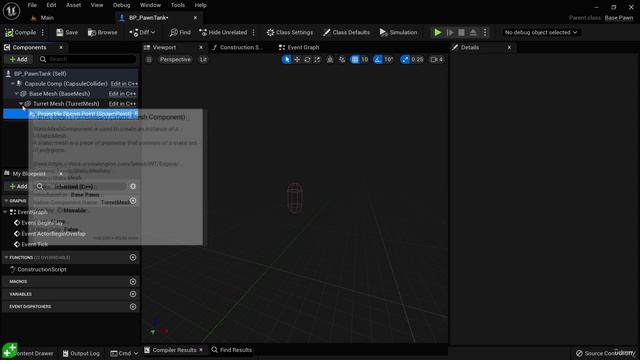Viewport: 640px width, 360px height.
Task: Toggle rotation snapping
Action: coord(378,60)
